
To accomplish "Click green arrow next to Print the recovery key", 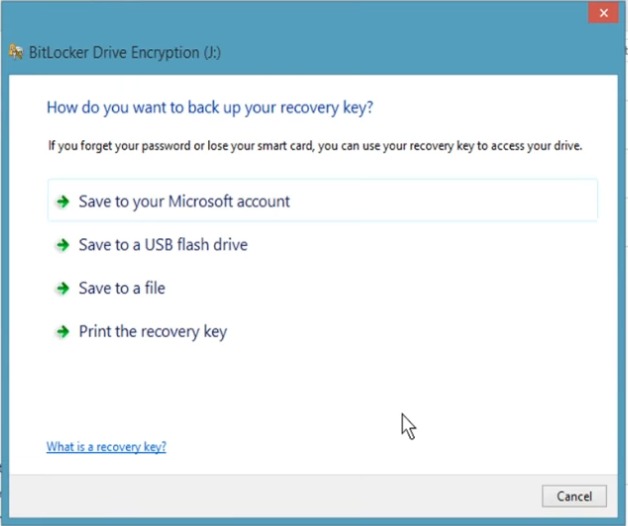I will pyautogui.click(x=63, y=331).
